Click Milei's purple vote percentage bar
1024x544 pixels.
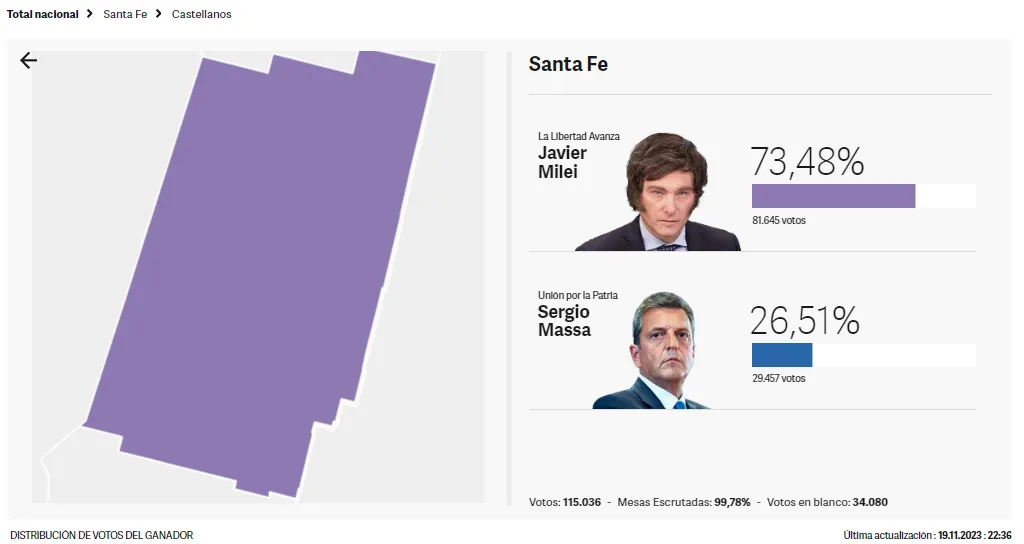point(833,196)
